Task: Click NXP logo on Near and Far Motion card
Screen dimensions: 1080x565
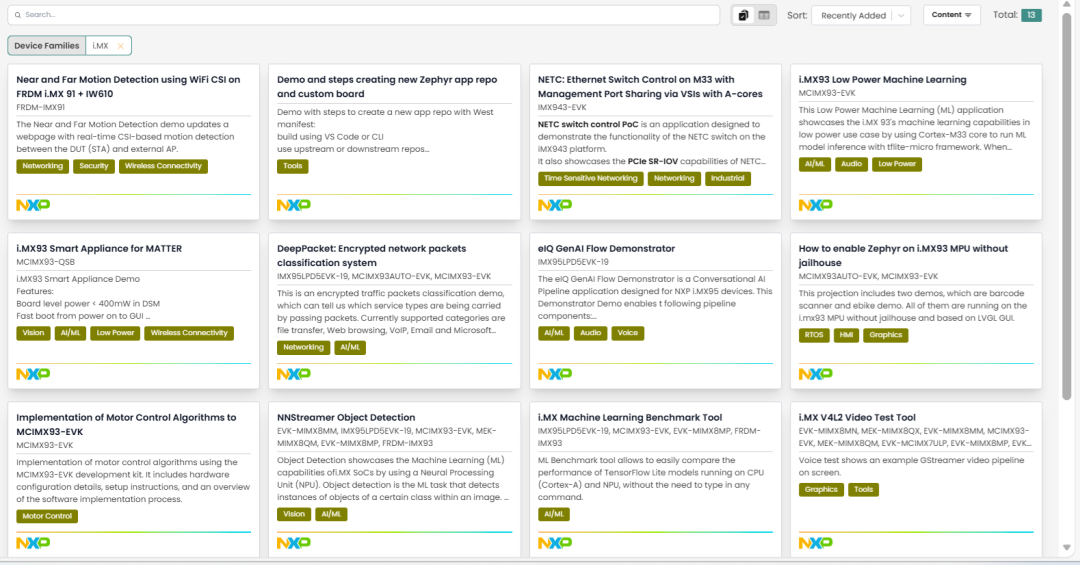Action: (x=32, y=205)
